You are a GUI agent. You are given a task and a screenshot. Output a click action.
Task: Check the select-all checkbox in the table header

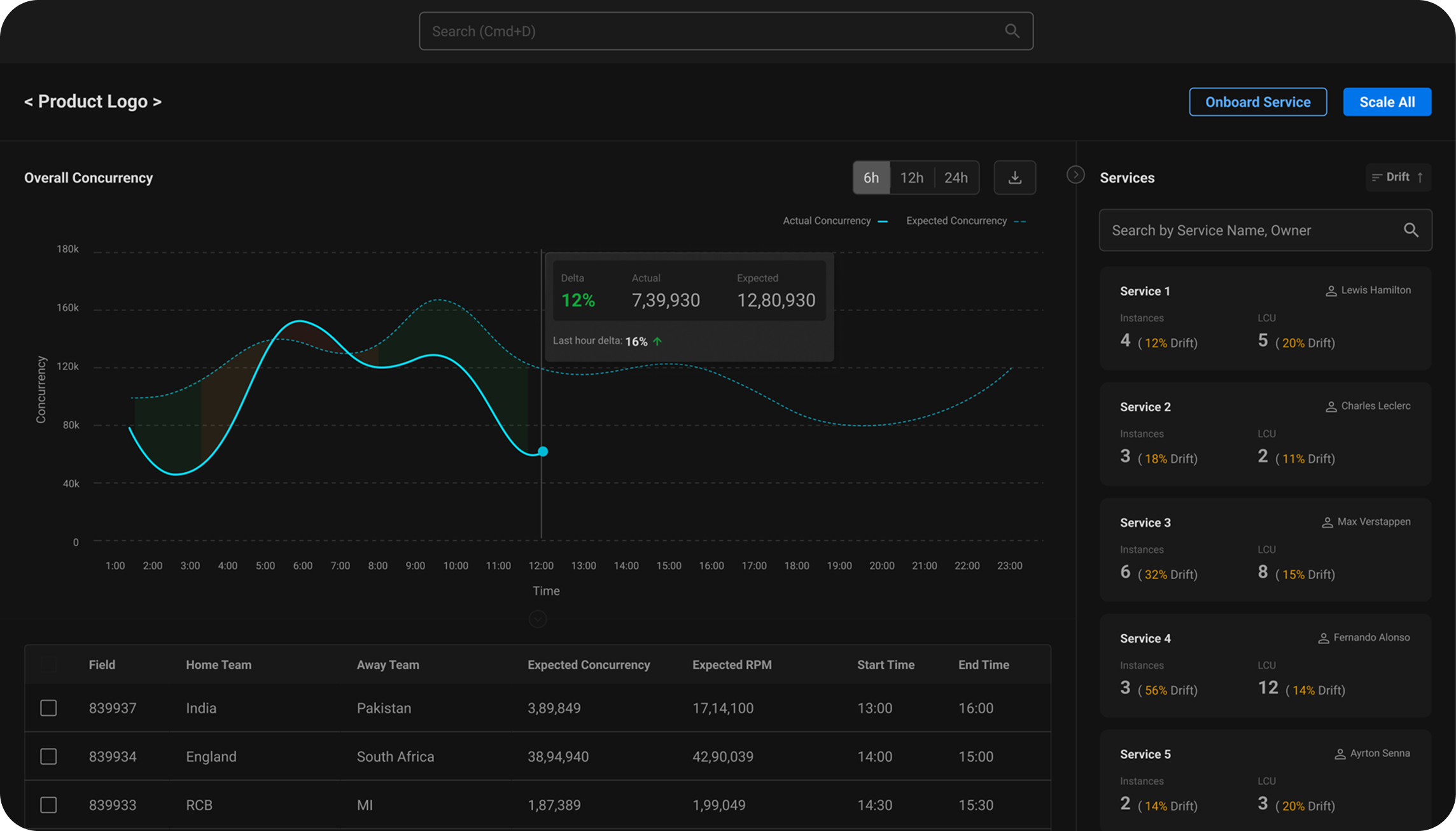[48, 665]
